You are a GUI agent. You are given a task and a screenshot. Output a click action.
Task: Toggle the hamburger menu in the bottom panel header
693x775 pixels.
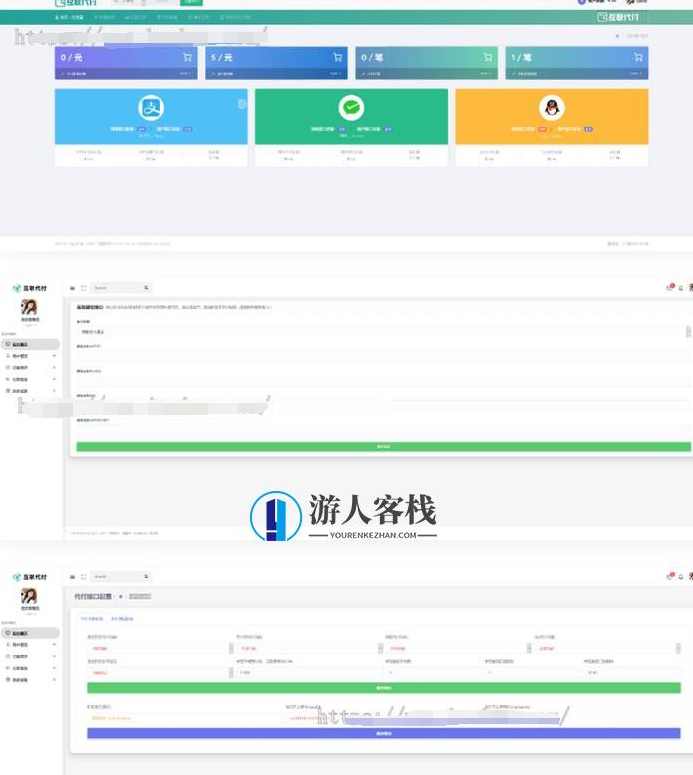(x=72, y=576)
